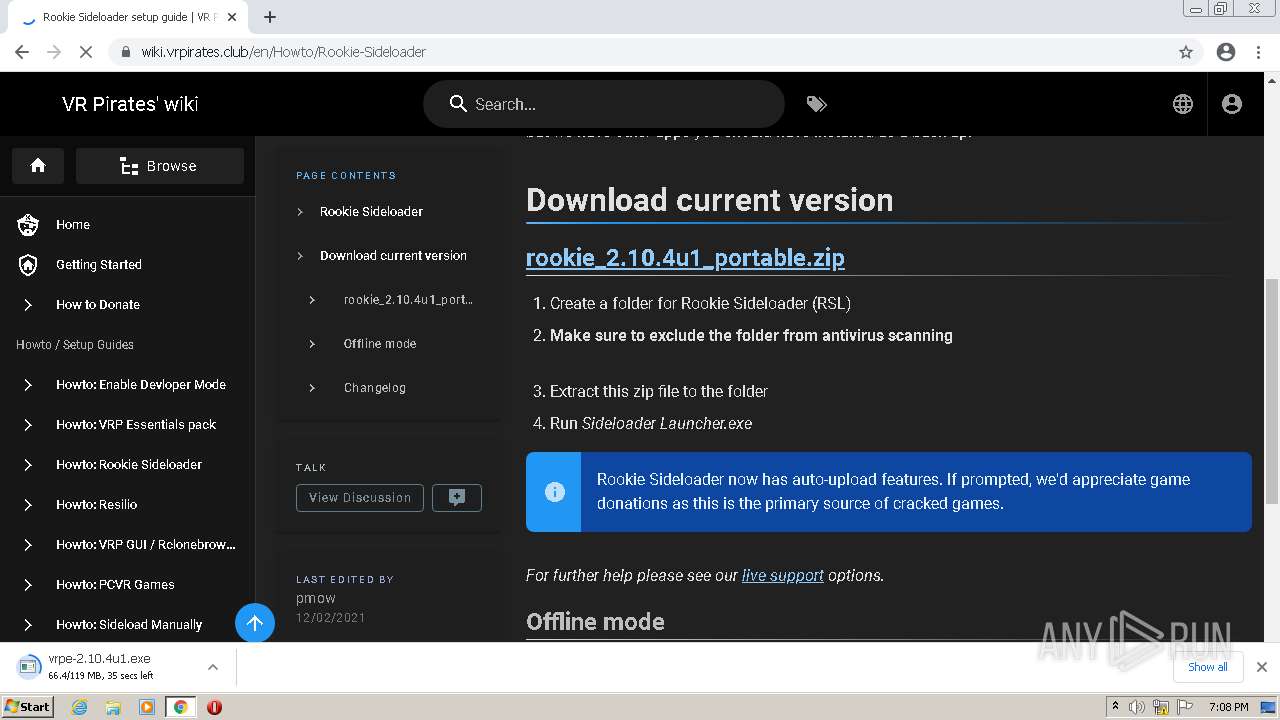Close the downloads bar
The image size is (1280, 720).
tap(1262, 667)
